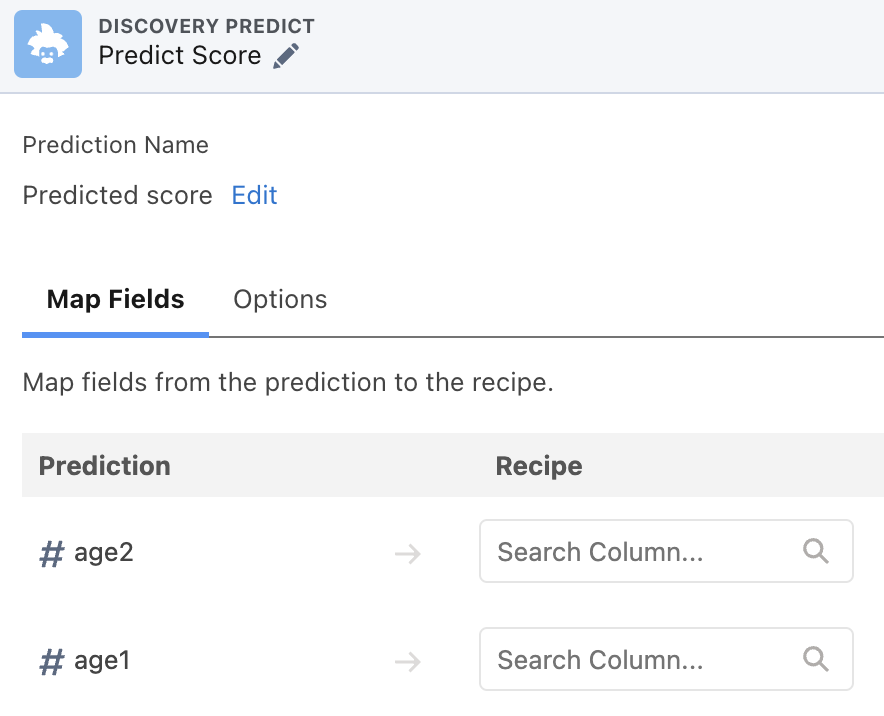Screen dimensions: 884x716
Task: Switch to the Map Fields tab
Action: click(115, 299)
